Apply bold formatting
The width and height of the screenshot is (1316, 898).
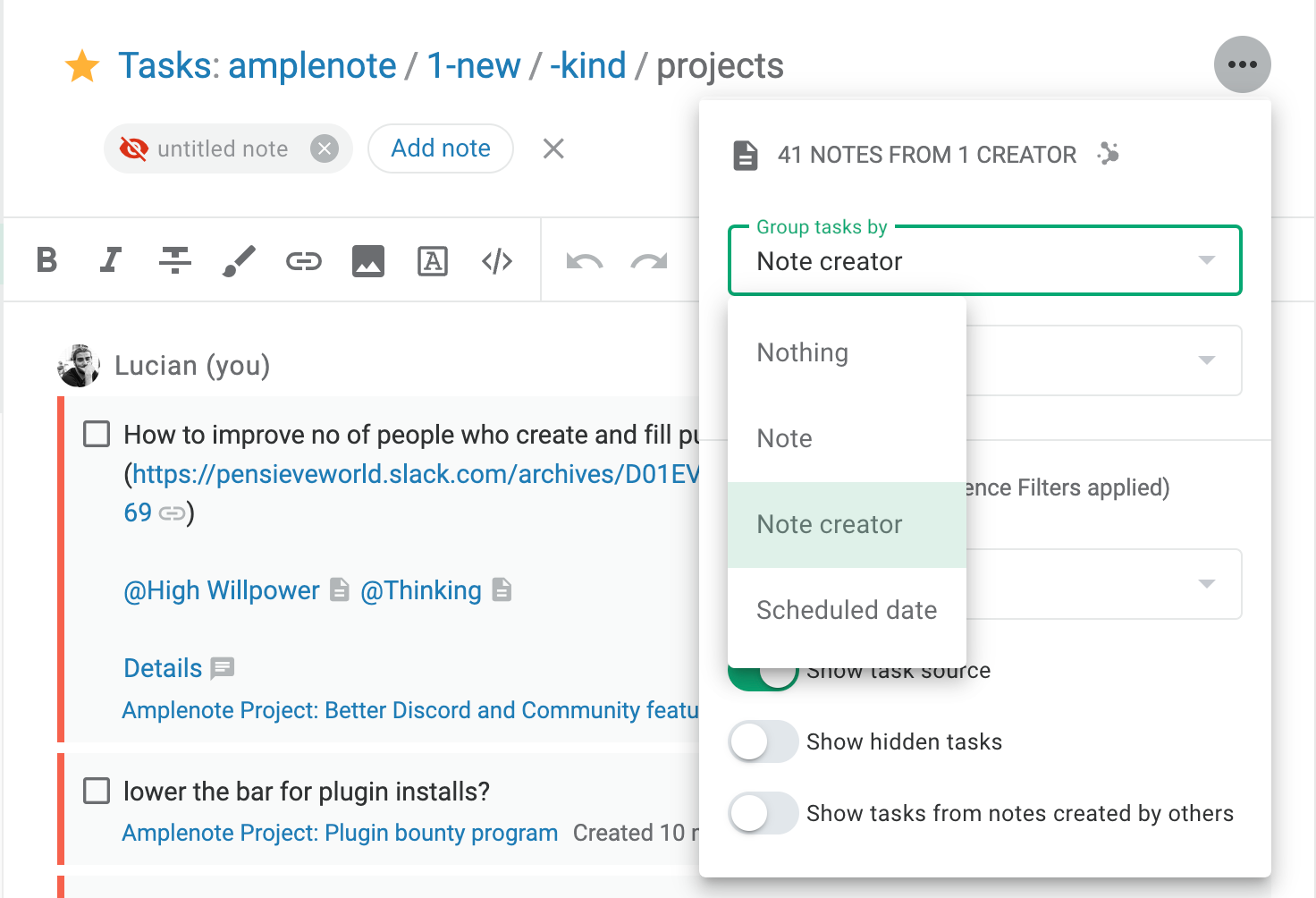pos(46,260)
